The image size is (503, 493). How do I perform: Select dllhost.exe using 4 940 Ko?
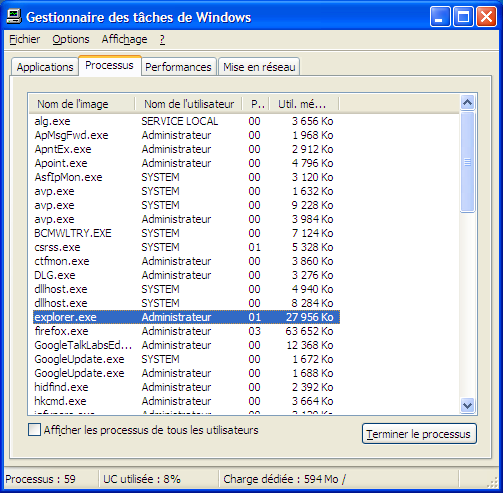pyautogui.click(x=186, y=289)
